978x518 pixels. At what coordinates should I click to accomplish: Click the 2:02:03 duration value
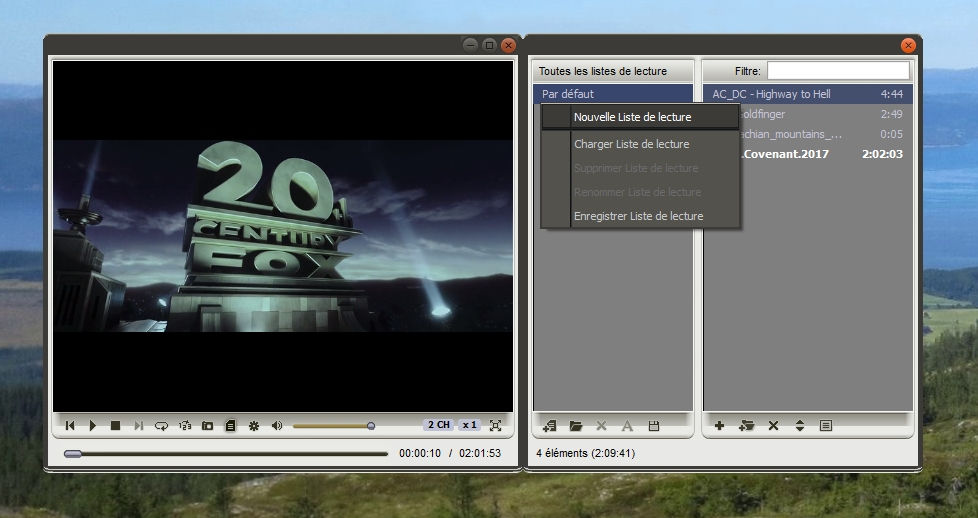882,154
